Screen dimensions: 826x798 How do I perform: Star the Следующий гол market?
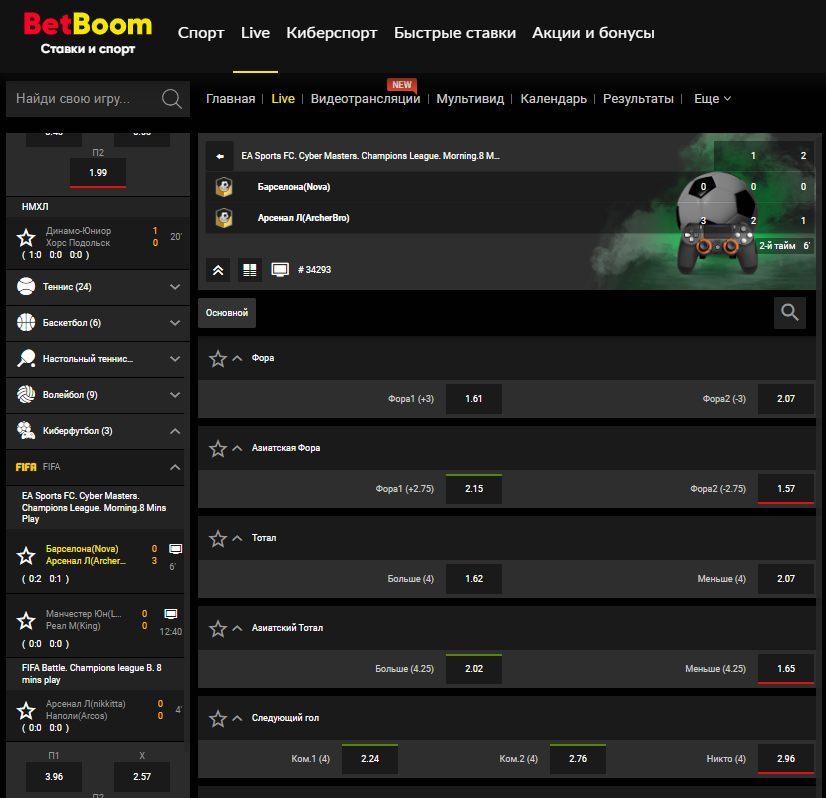click(218, 719)
